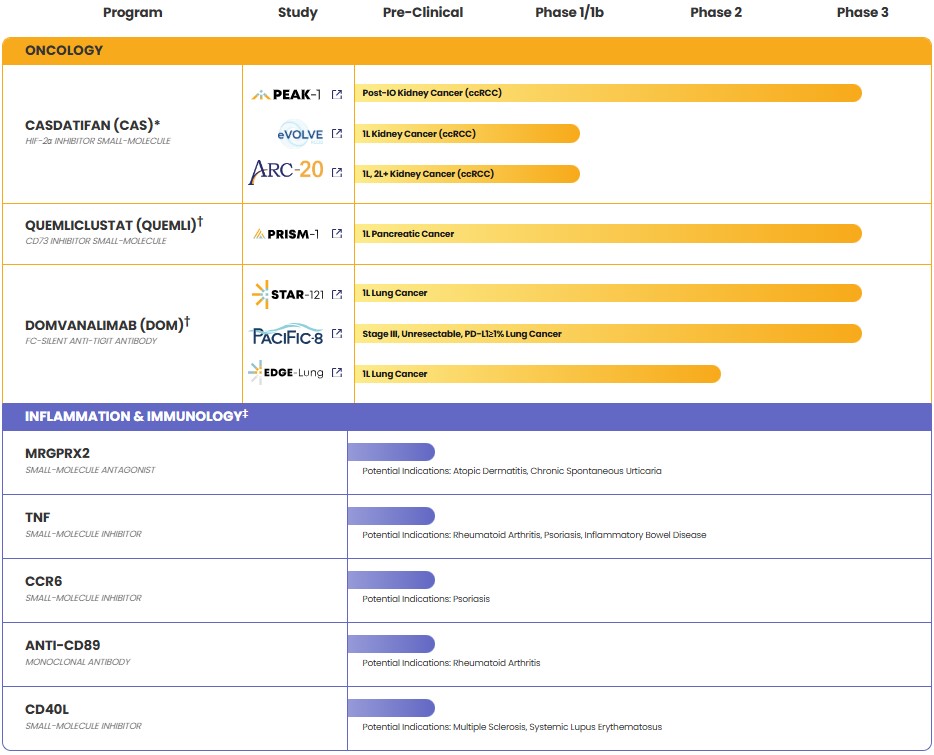Click the 1L Pancreatic Cancer progress bar
The width and height of the screenshot is (934, 755).
(x=607, y=233)
